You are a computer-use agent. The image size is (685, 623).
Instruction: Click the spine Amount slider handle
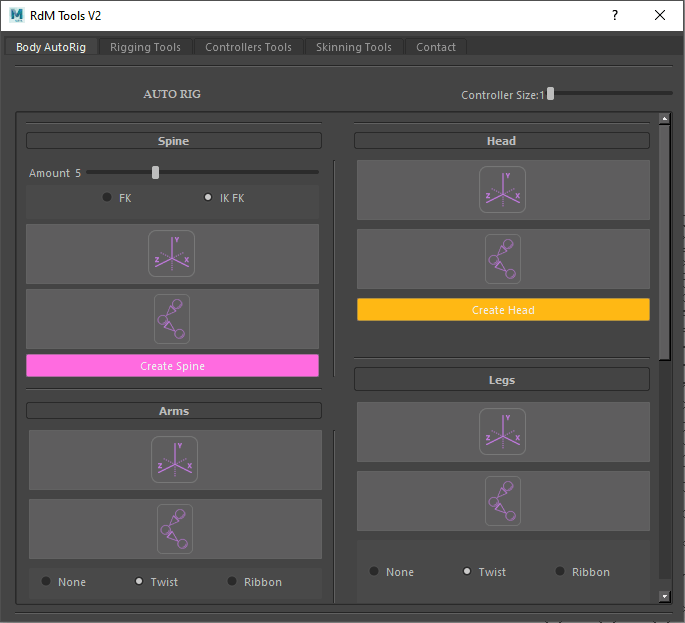(x=156, y=173)
